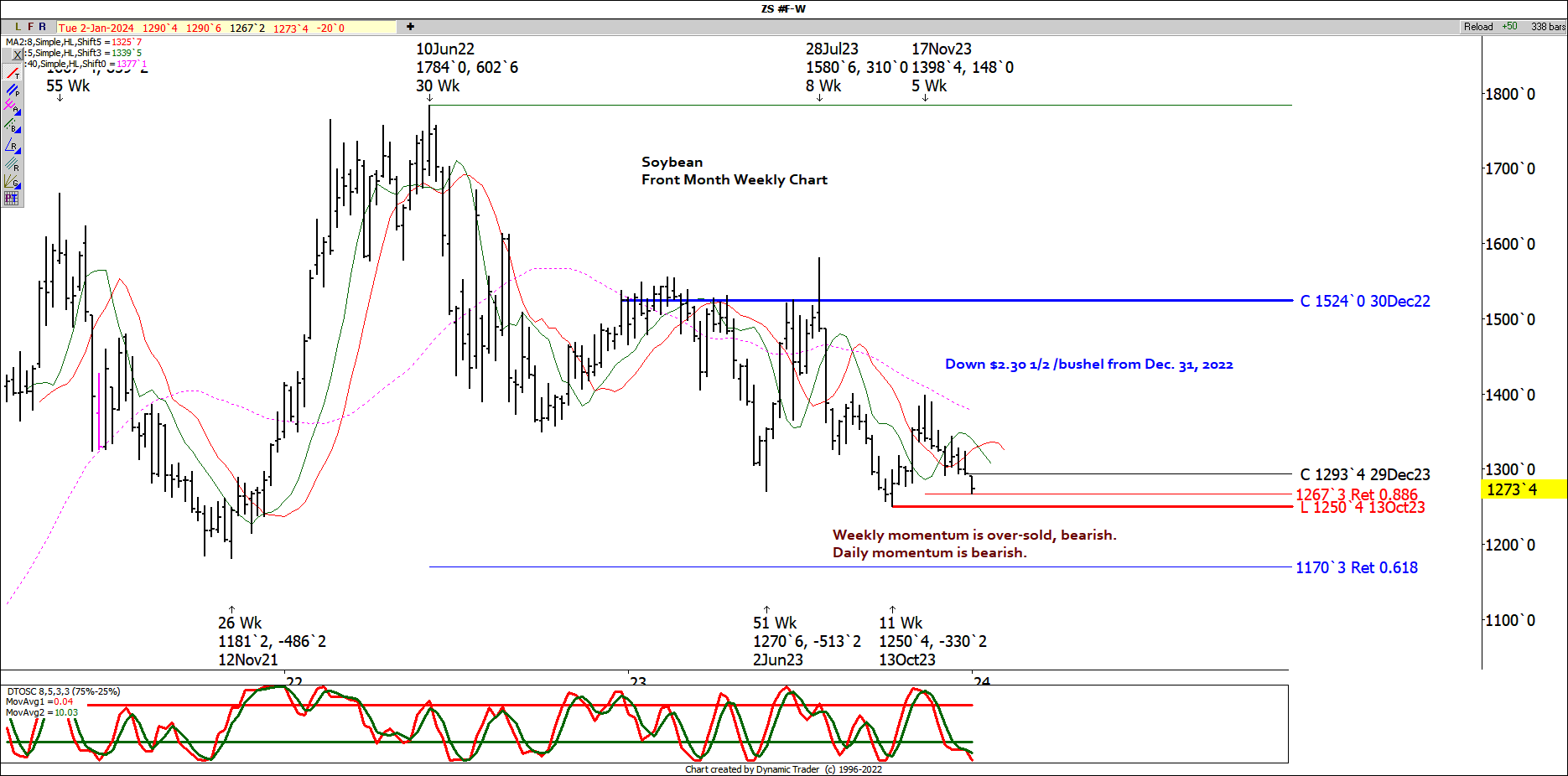This screenshot has height=776, width=1568.
Task: Click the Reload button
Action: (x=1478, y=27)
